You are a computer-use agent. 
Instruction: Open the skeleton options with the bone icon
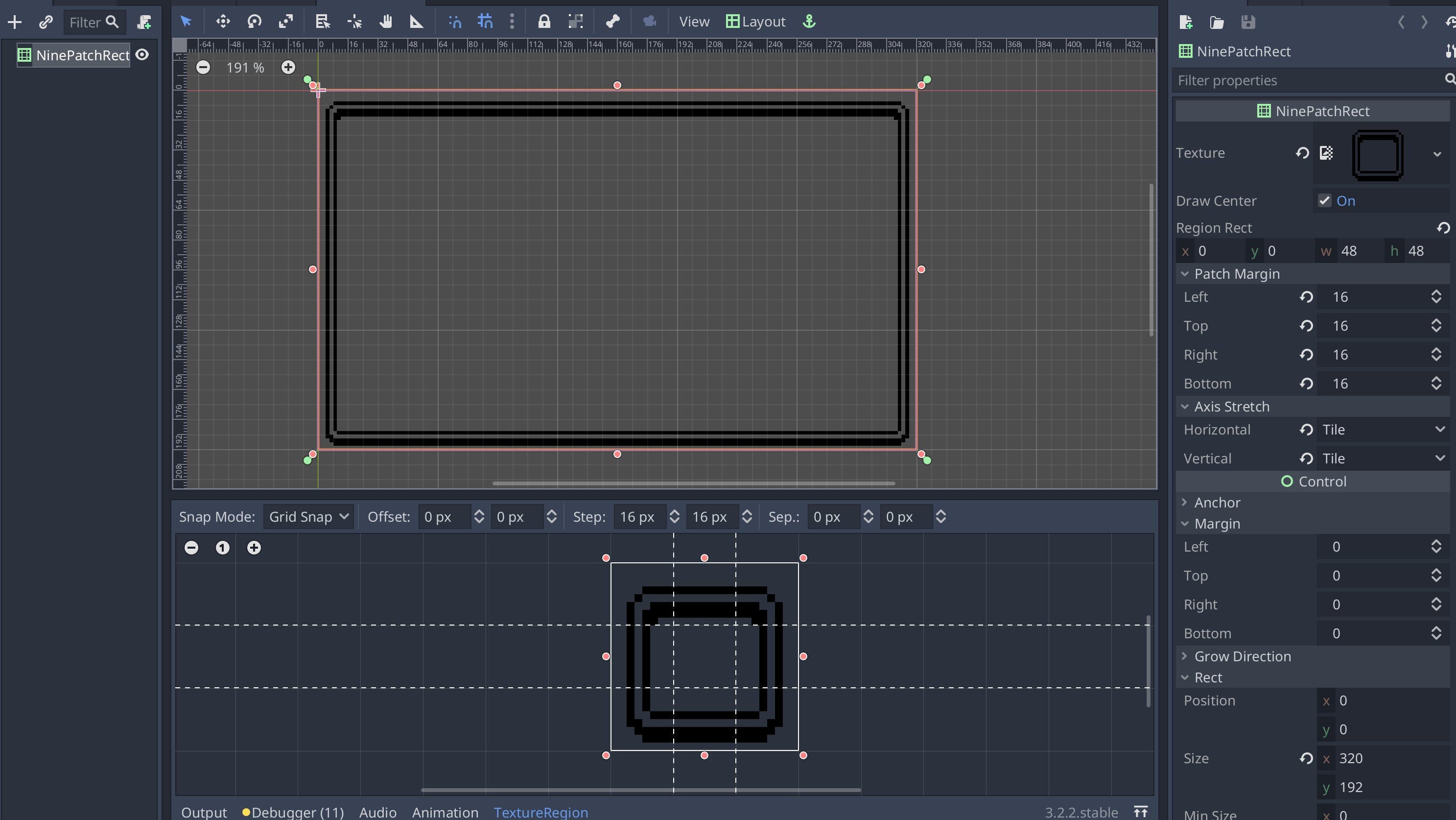coord(612,22)
